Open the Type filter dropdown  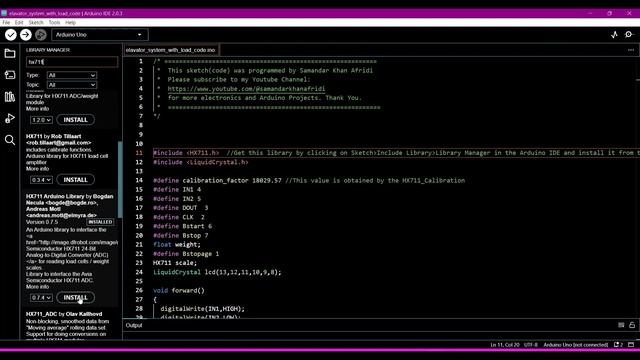(71, 75)
